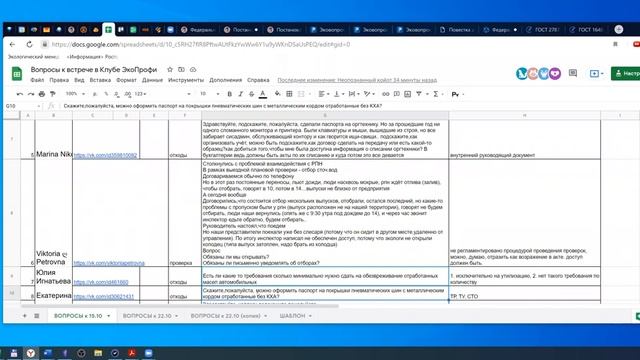This screenshot has width=640, height=360.
Task: Click the filter icon
Action: [419, 94]
